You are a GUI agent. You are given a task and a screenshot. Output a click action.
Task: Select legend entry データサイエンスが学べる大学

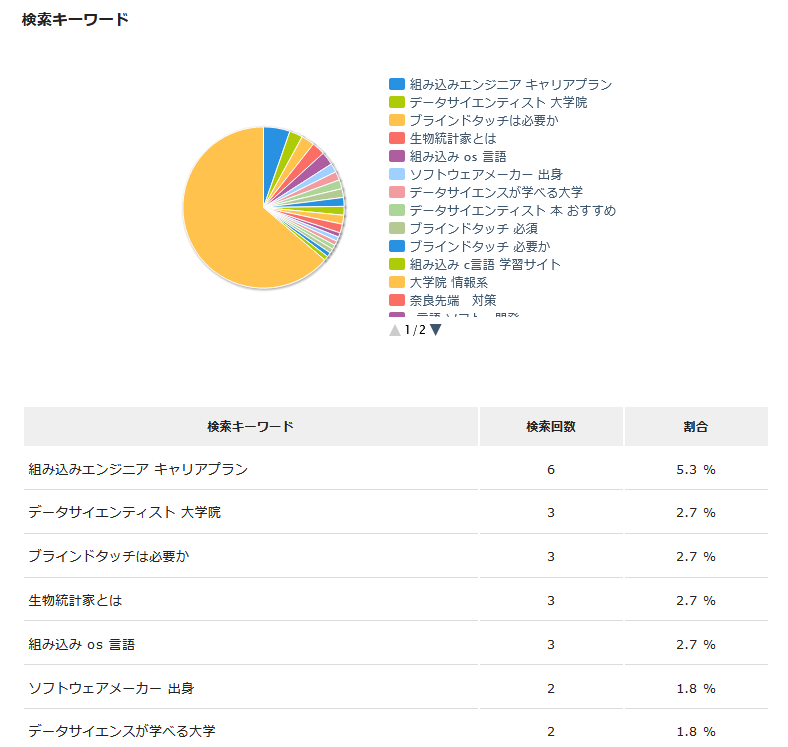[486, 192]
